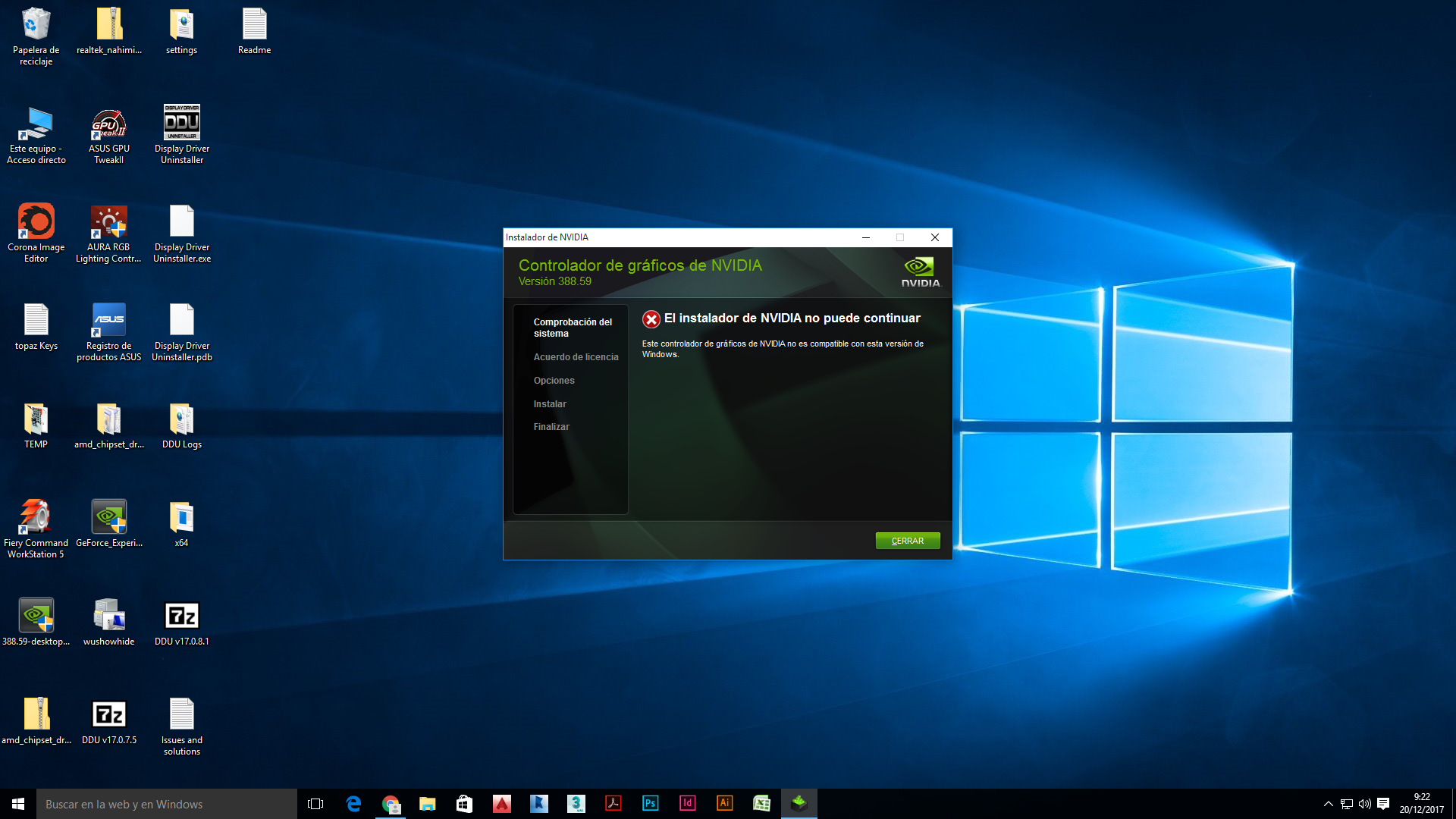Image resolution: width=1456 pixels, height=819 pixels.
Task: Show hidden system tray icons chevron
Action: tap(1328, 804)
